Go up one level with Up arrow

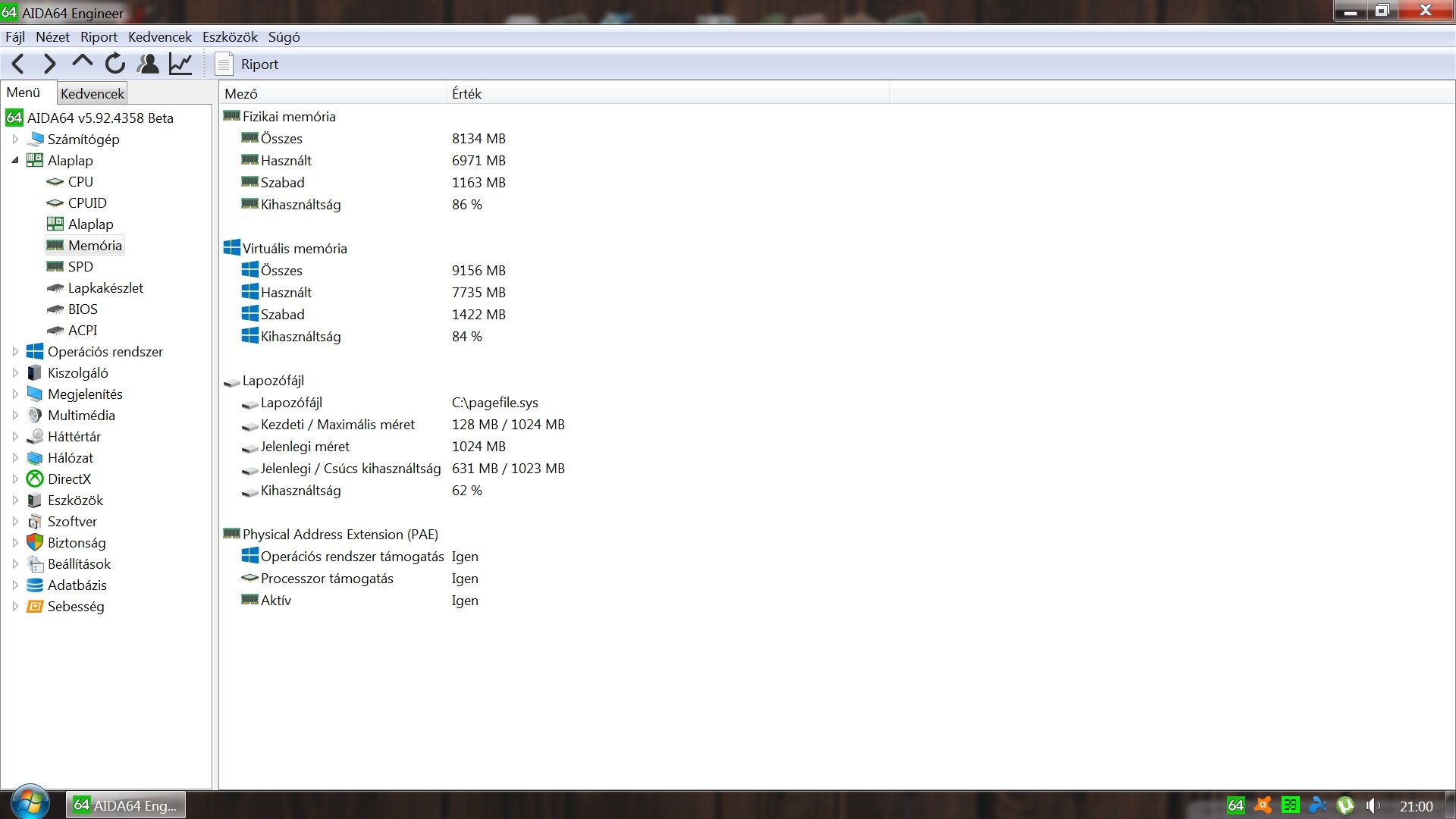(82, 63)
